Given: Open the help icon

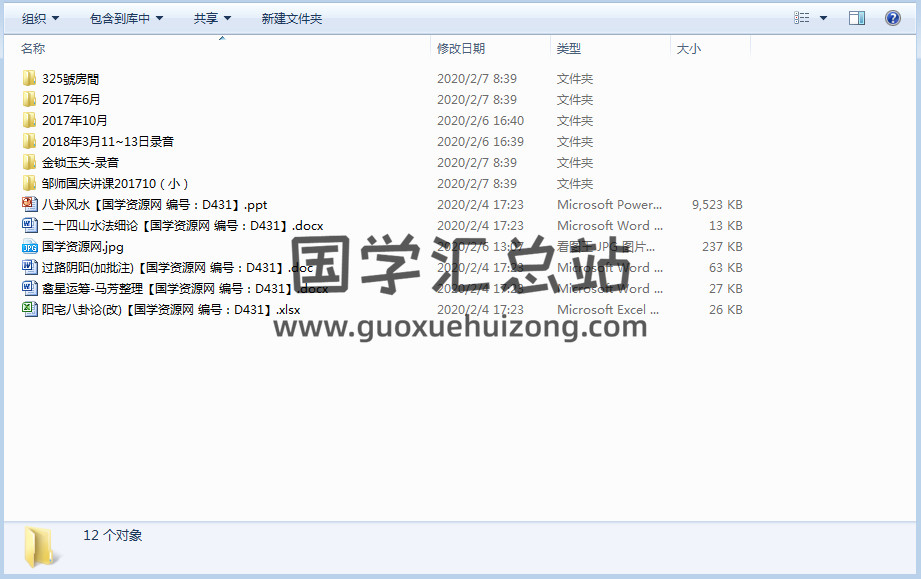Looking at the screenshot, I should coord(893,18).
